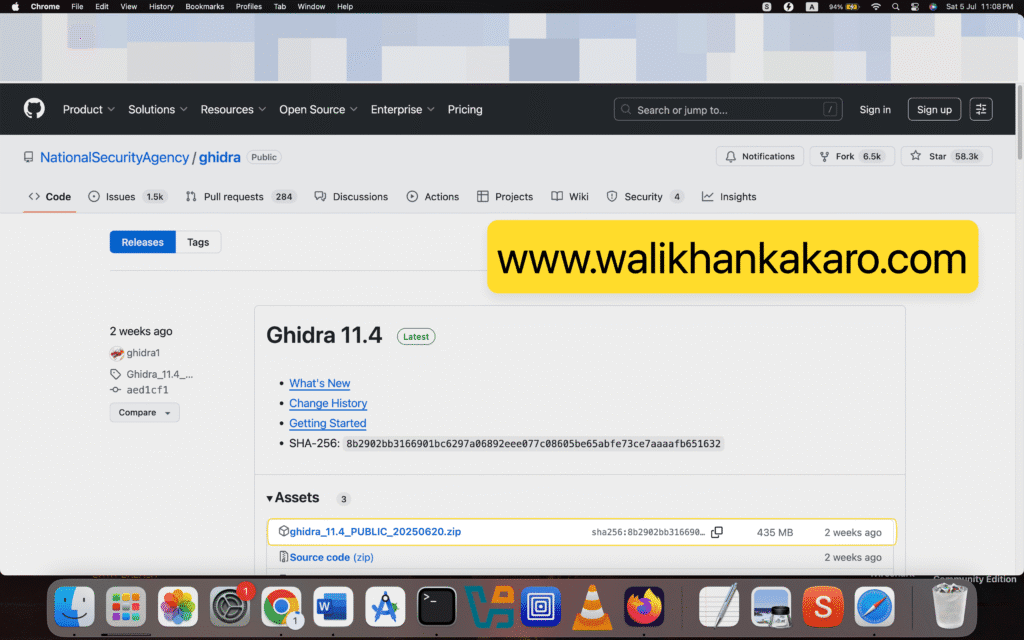Screen dimensions: 1024x640
Task: Switch to the Issues tab
Action: [x=127, y=197]
